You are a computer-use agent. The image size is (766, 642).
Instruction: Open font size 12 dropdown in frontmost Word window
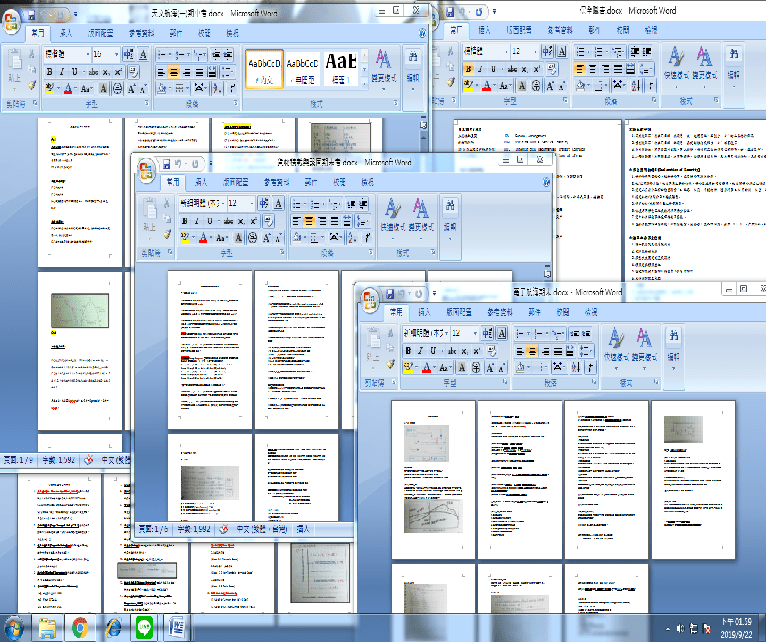tap(475, 333)
